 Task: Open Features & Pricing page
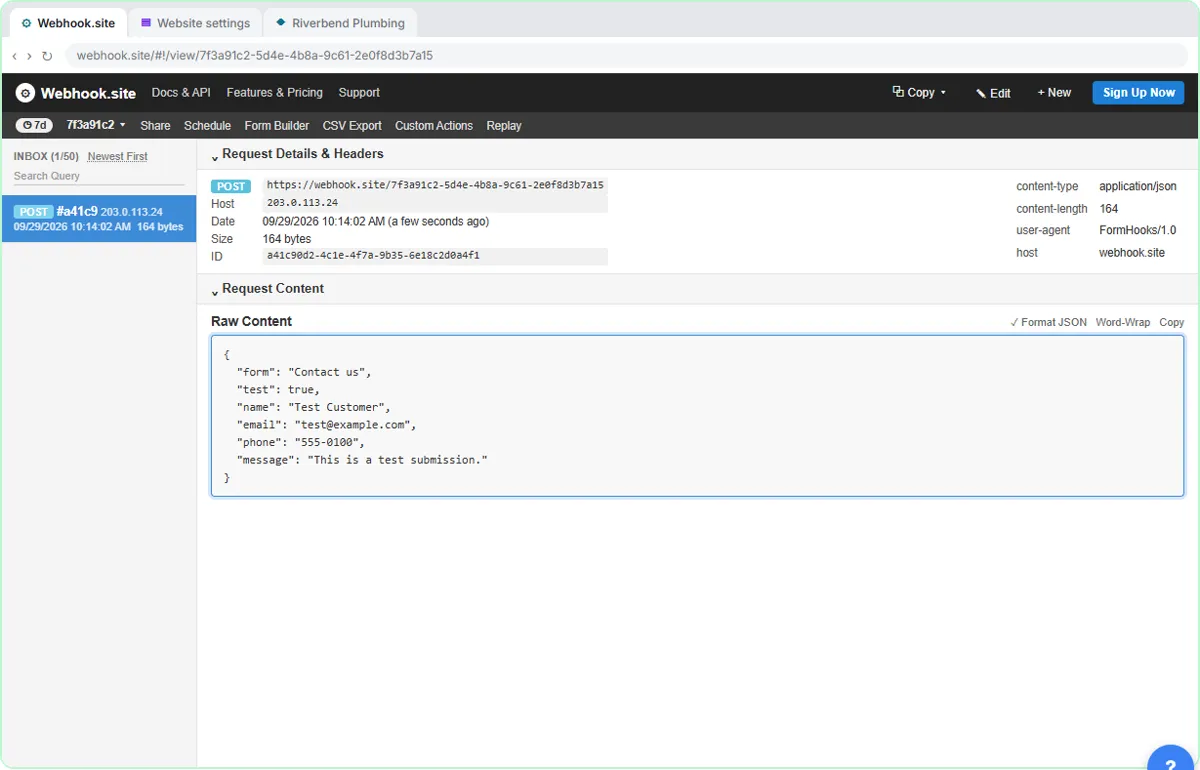point(275,92)
